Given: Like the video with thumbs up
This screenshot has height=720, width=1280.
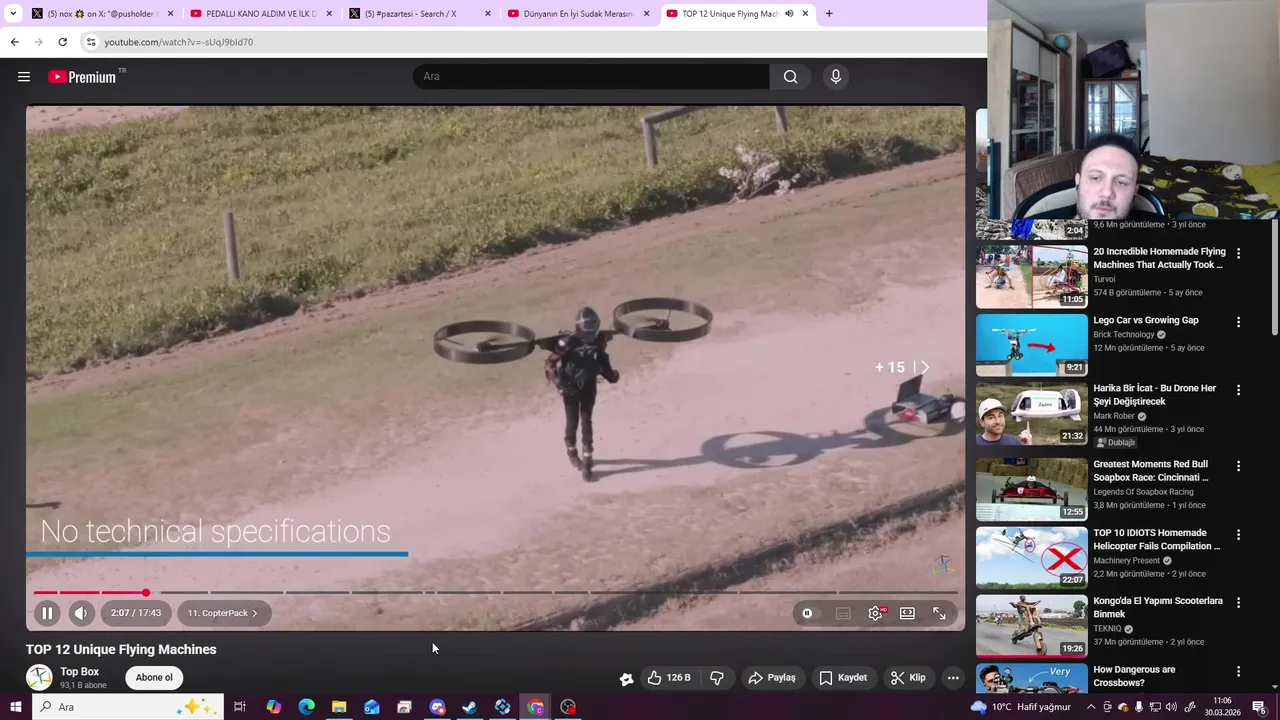Looking at the screenshot, I should (669, 678).
